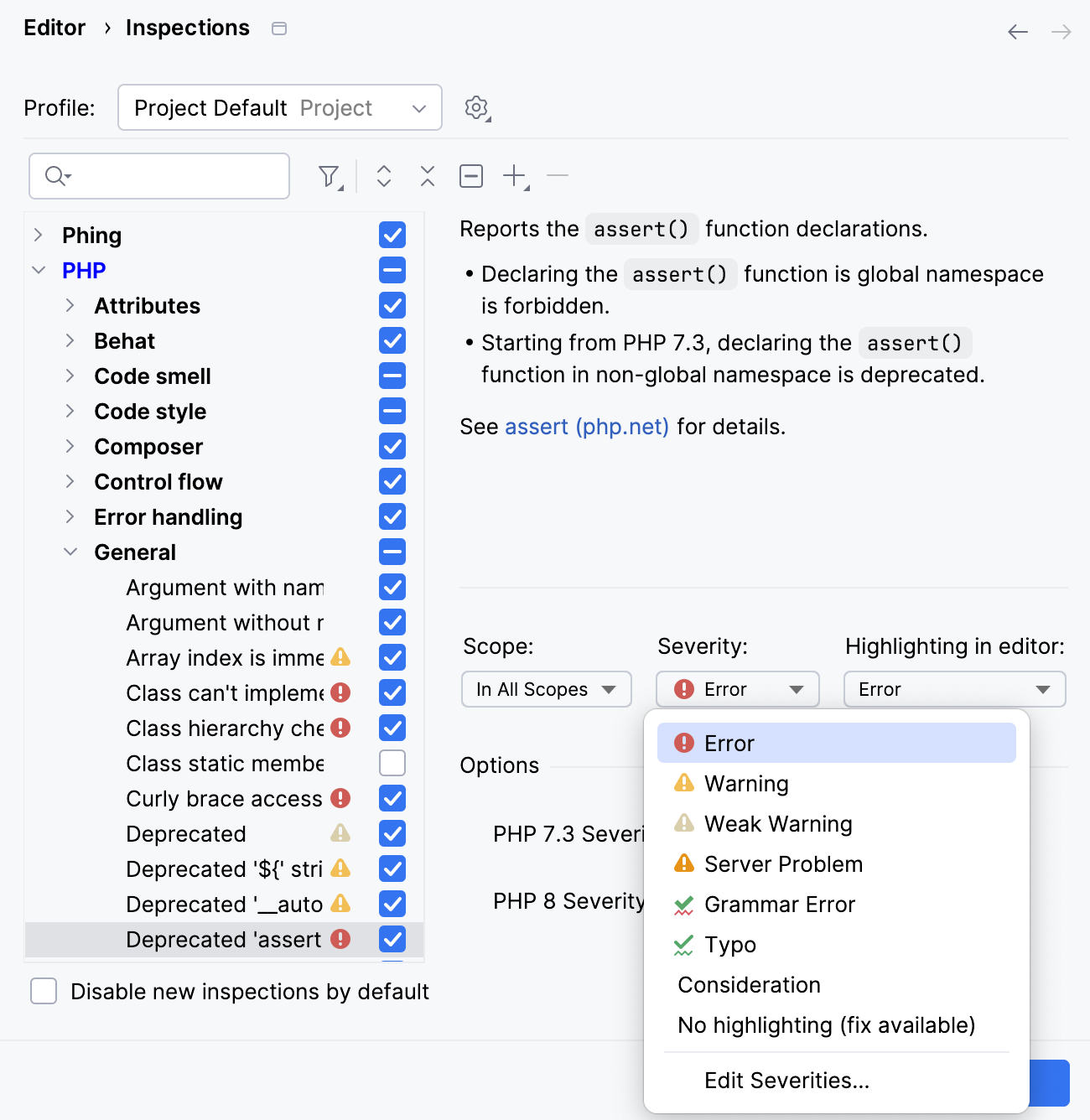Uncheck the Phing inspections checkbox
This screenshot has width=1090, height=1120.
392,235
